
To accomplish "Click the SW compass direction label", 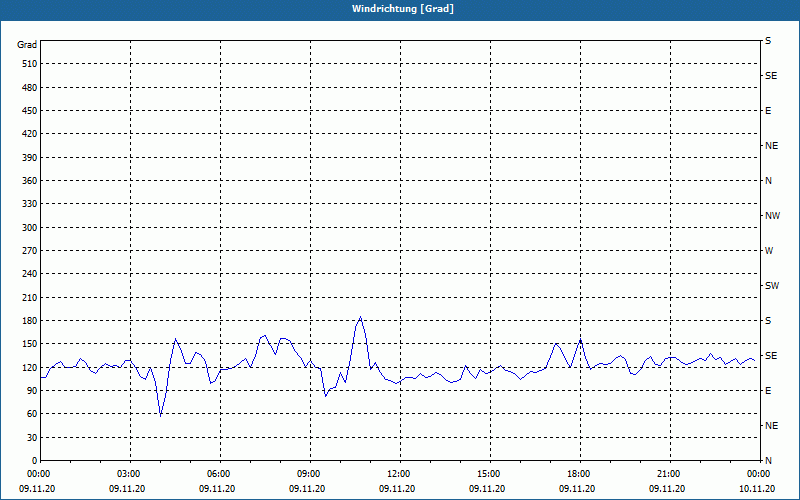I will click(772, 286).
